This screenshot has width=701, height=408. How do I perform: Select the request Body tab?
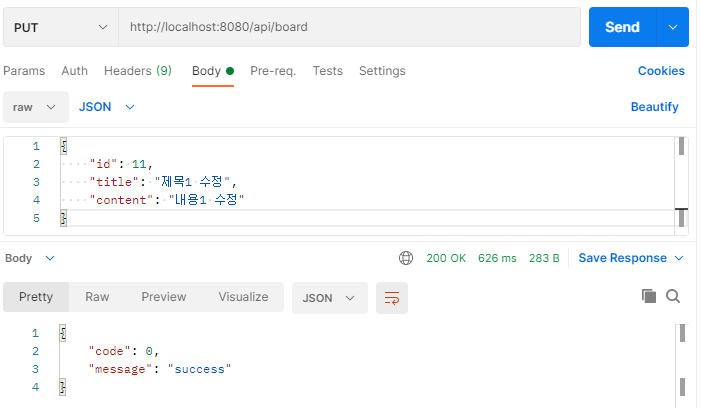pyautogui.click(x=213, y=71)
